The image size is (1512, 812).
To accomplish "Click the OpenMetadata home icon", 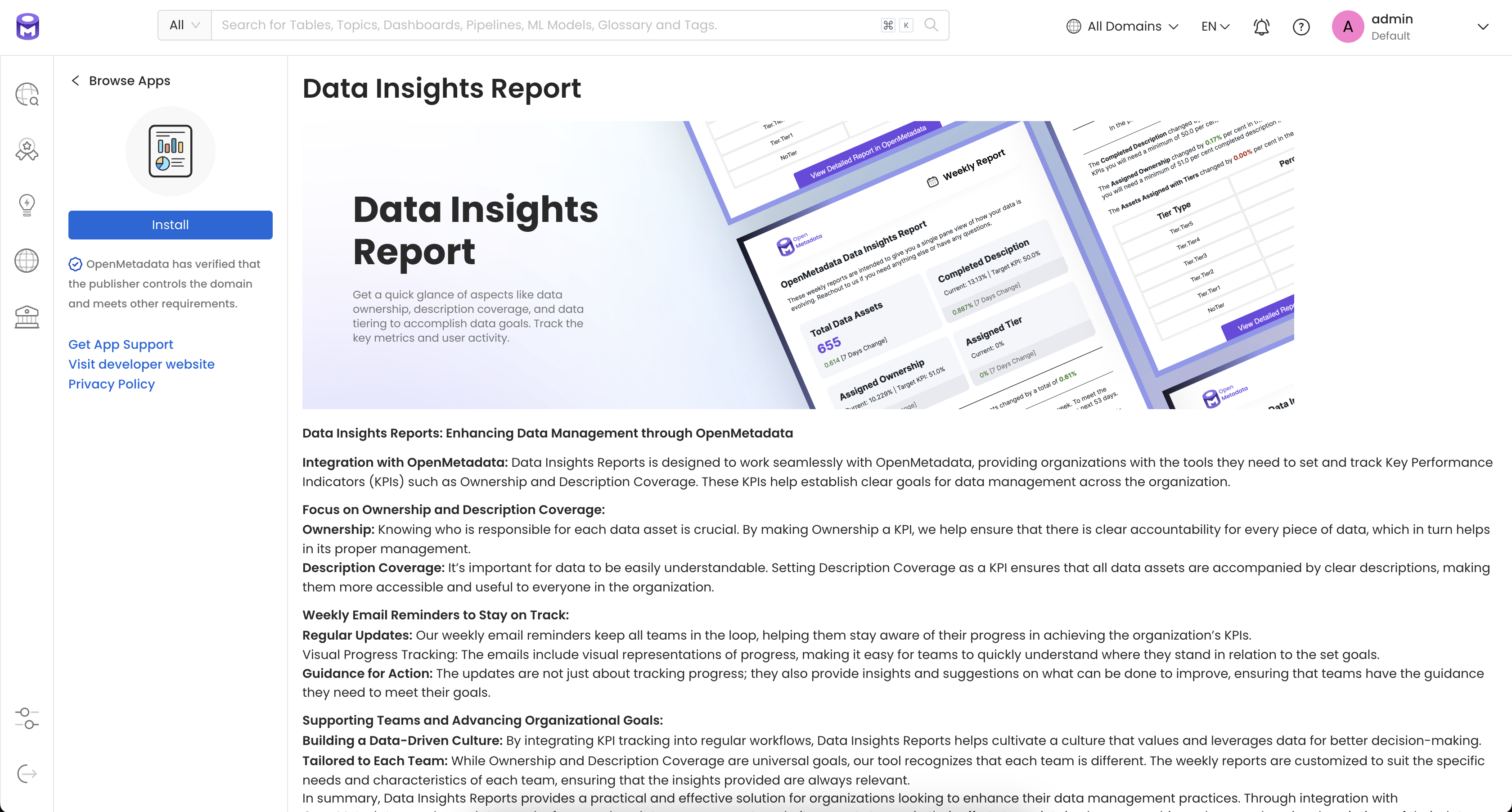I will [x=27, y=26].
